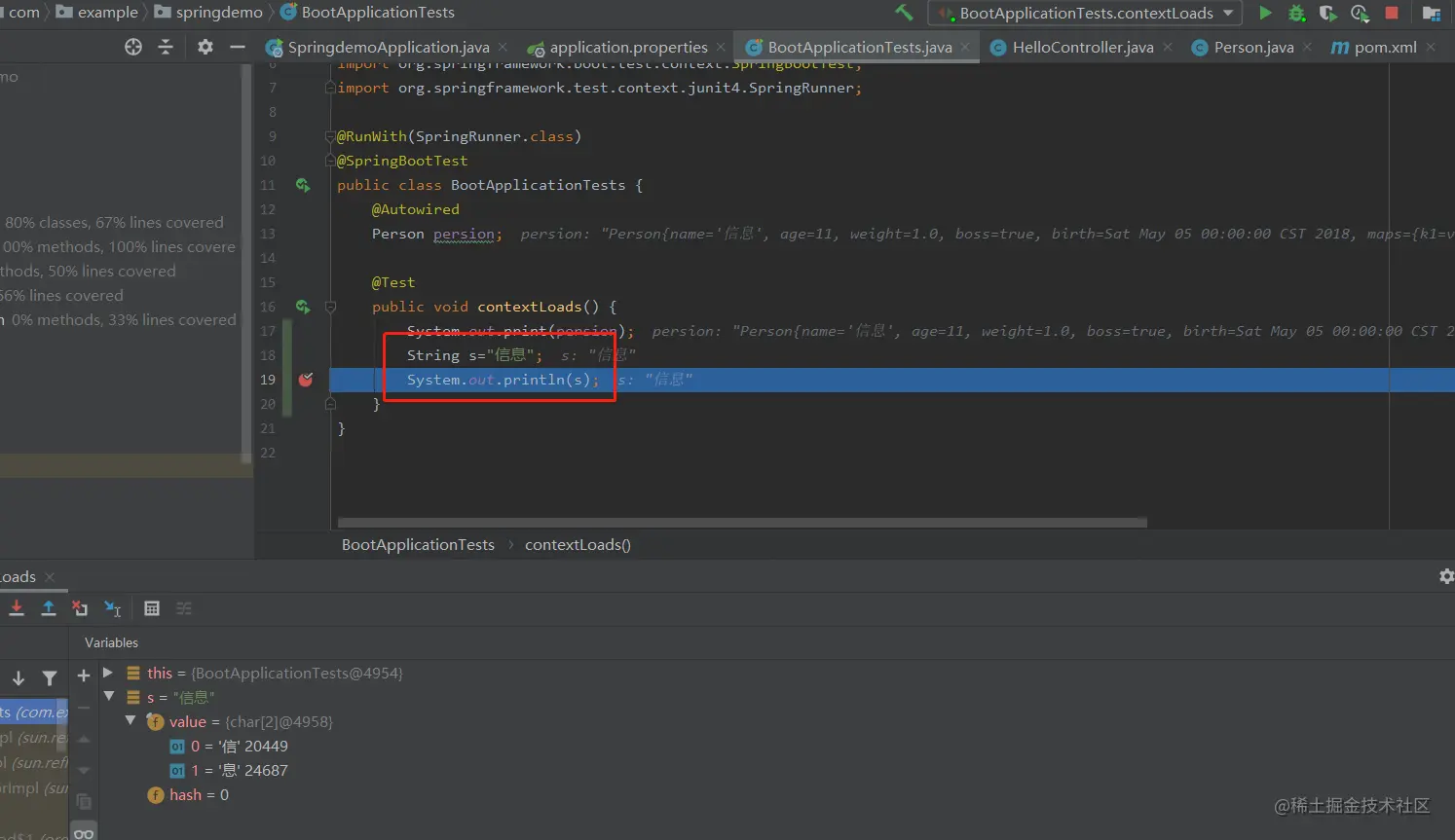Click the annotation fold marker at line 9
This screenshot has width=1455, height=840.
(330, 136)
